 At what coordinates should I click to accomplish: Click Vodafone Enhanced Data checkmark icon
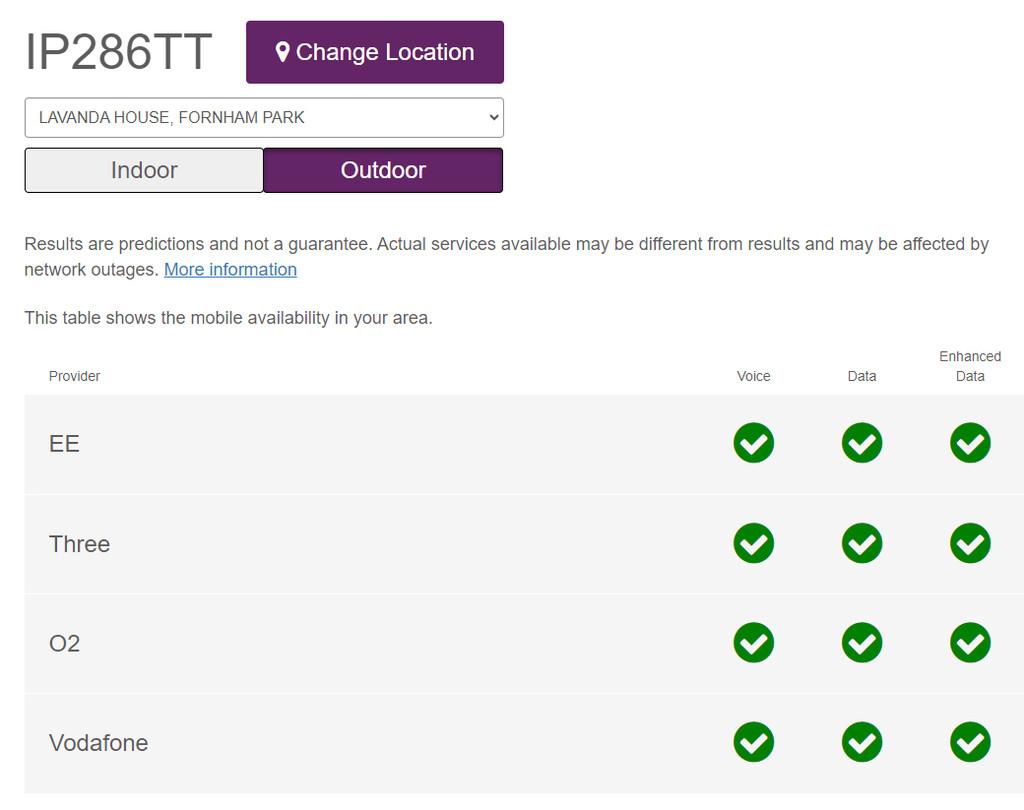[970, 742]
